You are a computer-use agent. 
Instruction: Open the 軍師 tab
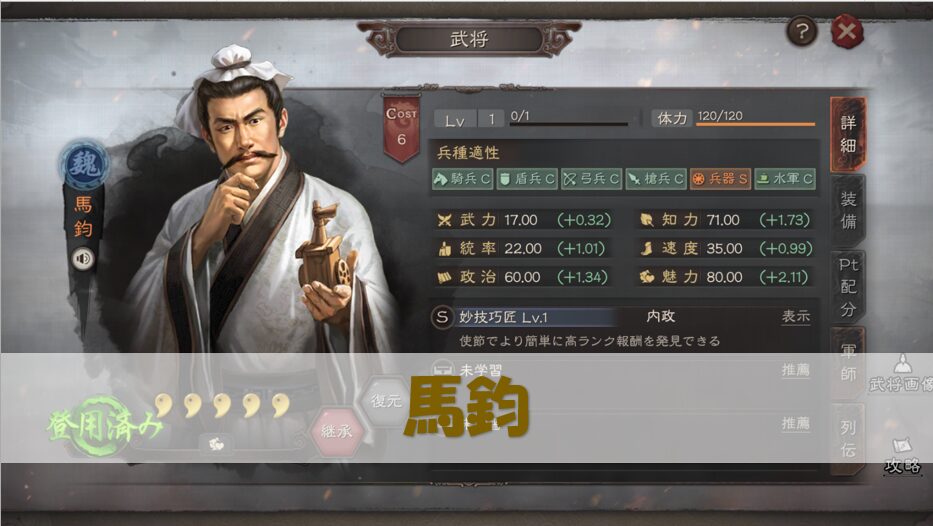pyautogui.click(x=848, y=362)
